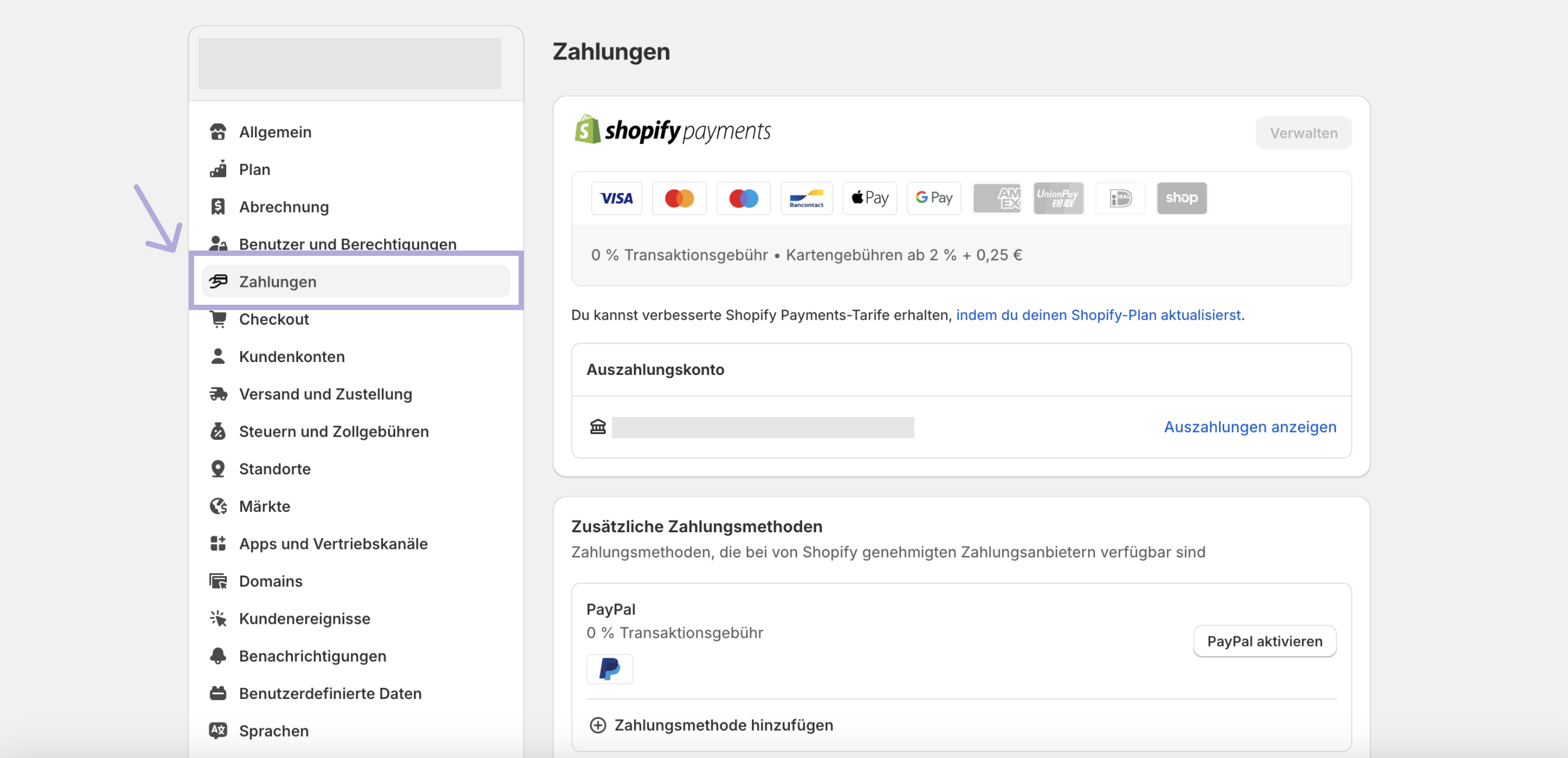Click the Apple Pay logo
Screen dimensions: 1568x758
pyautogui.click(x=870, y=198)
